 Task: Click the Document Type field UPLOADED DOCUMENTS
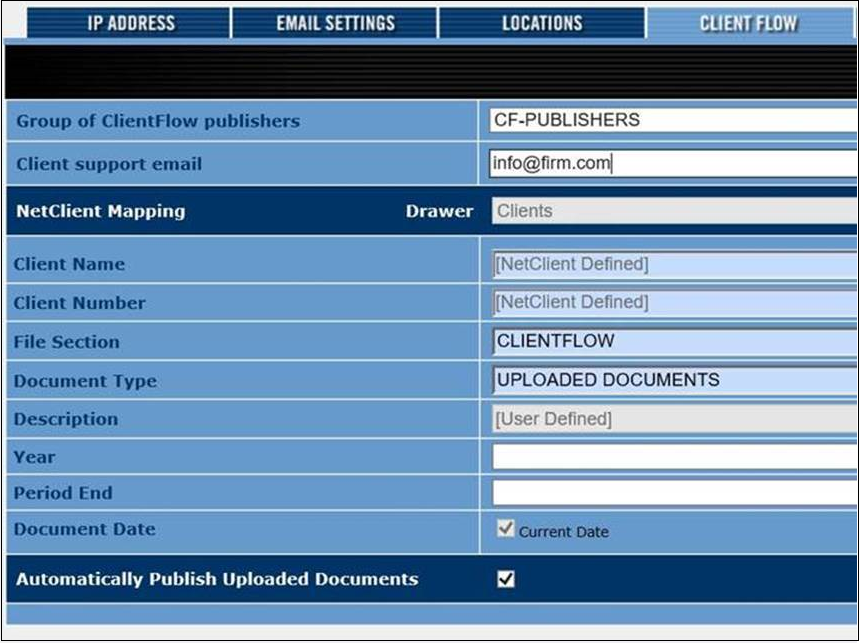pyautogui.click(x=672, y=380)
